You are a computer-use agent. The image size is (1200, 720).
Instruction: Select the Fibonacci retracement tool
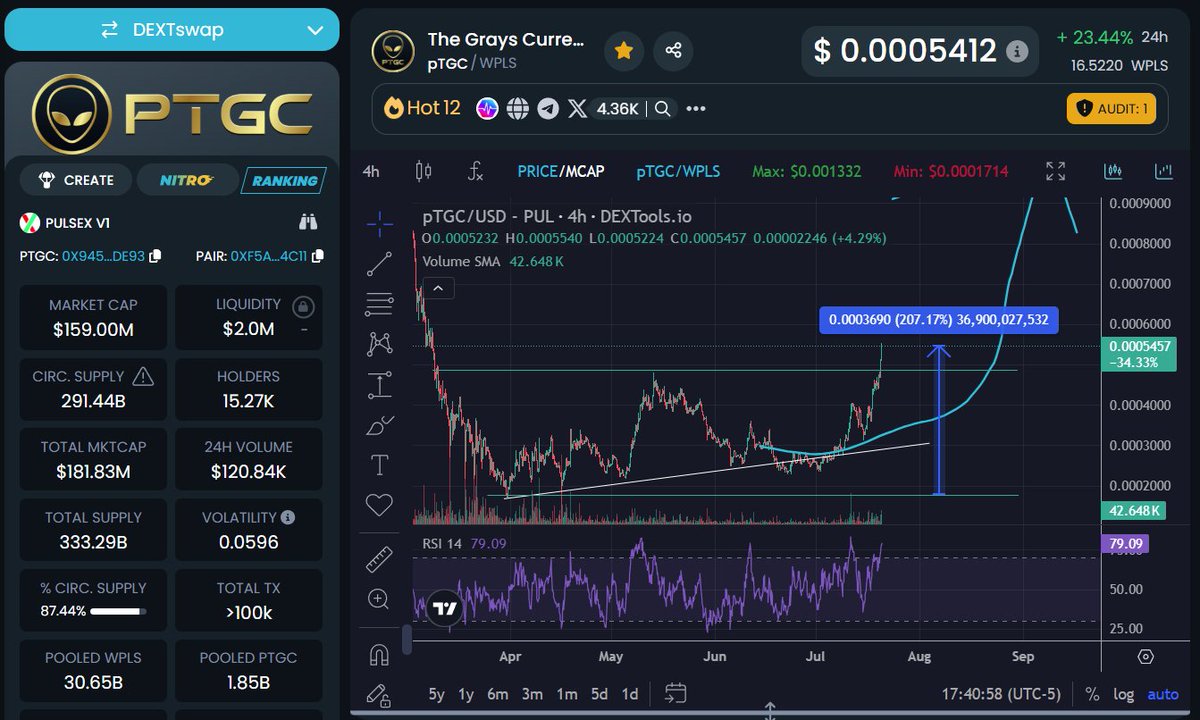tap(379, 303)
